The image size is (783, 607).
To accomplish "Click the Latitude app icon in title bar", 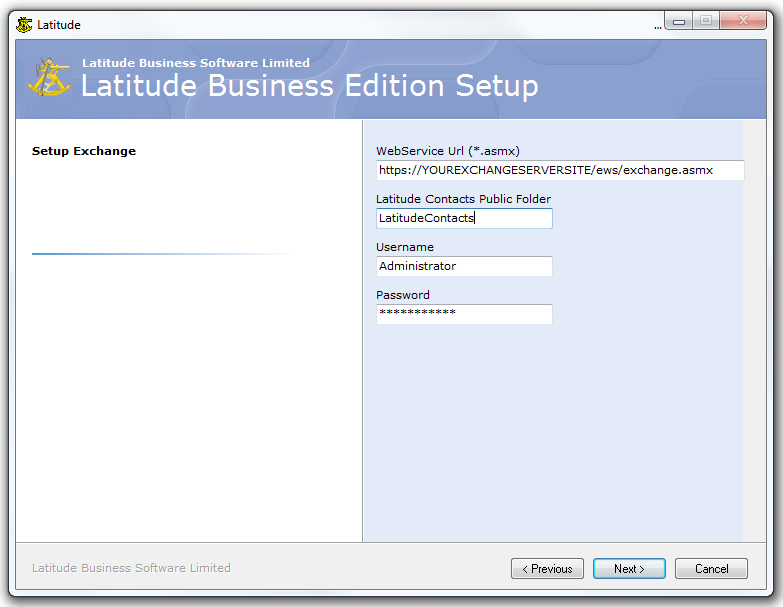I will [x=24, y=24].
